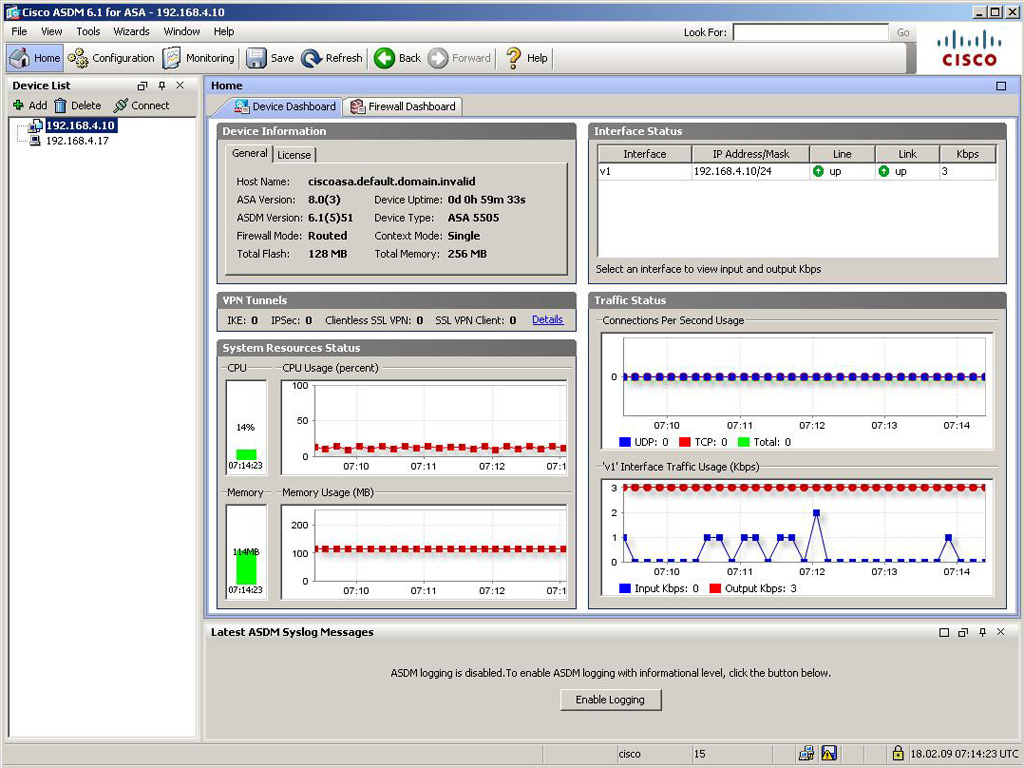
Task: Maximize the Home panel
Action: [1001, 86]
